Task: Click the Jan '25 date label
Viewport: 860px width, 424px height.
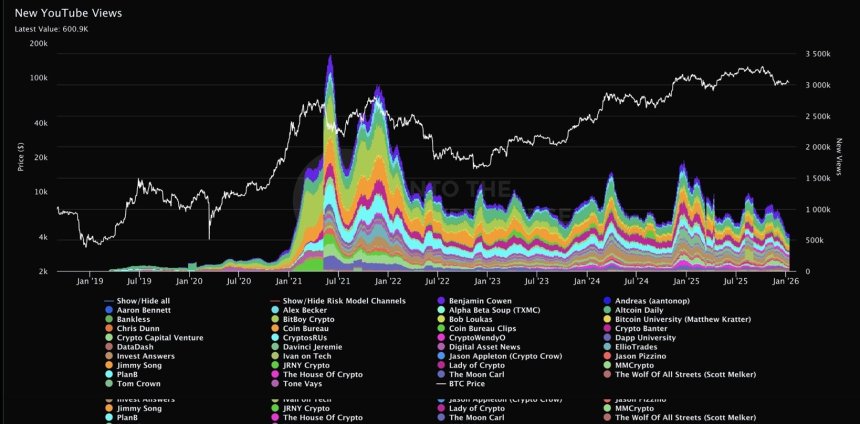Action: 686,281
